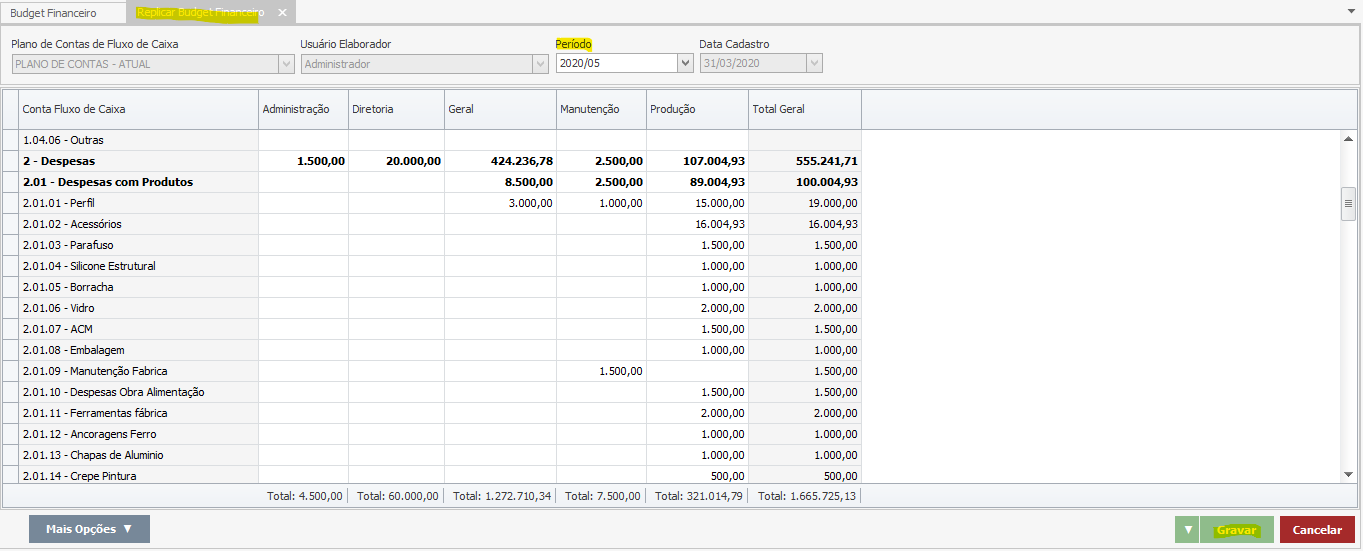Image resolution: width=1363 pixels, height=551 pixels.
Task: Close the Replicar Budget Financeiro tab
Action: click(282, 13)
